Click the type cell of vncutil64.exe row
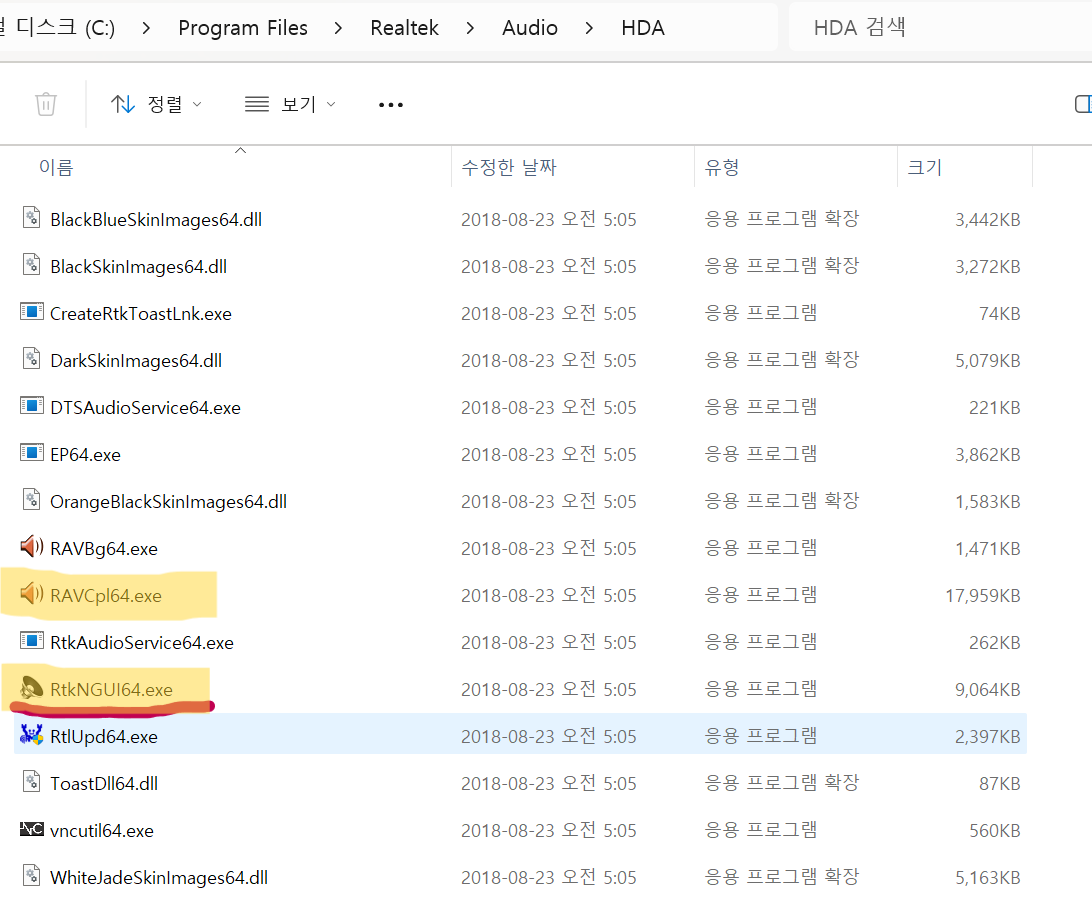The image size is (1092, 912). [760, 831]
